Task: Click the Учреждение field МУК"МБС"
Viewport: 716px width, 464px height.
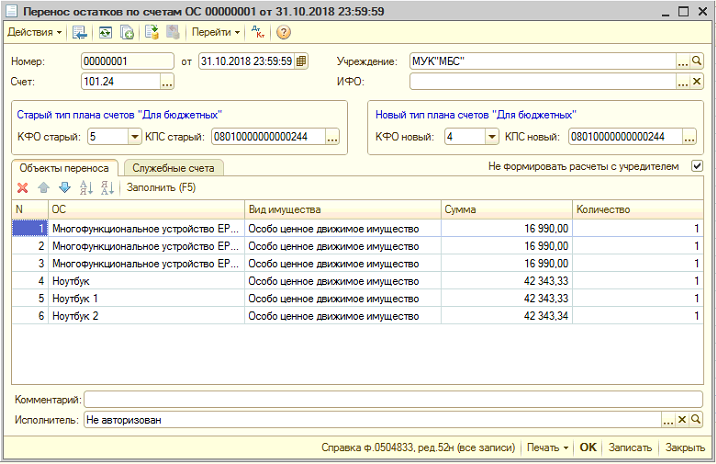Action: [542, 61]
